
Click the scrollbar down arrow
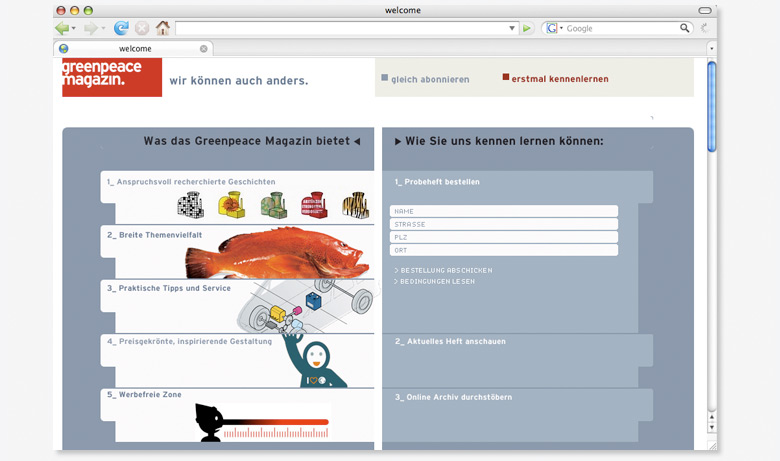(712, 427)
